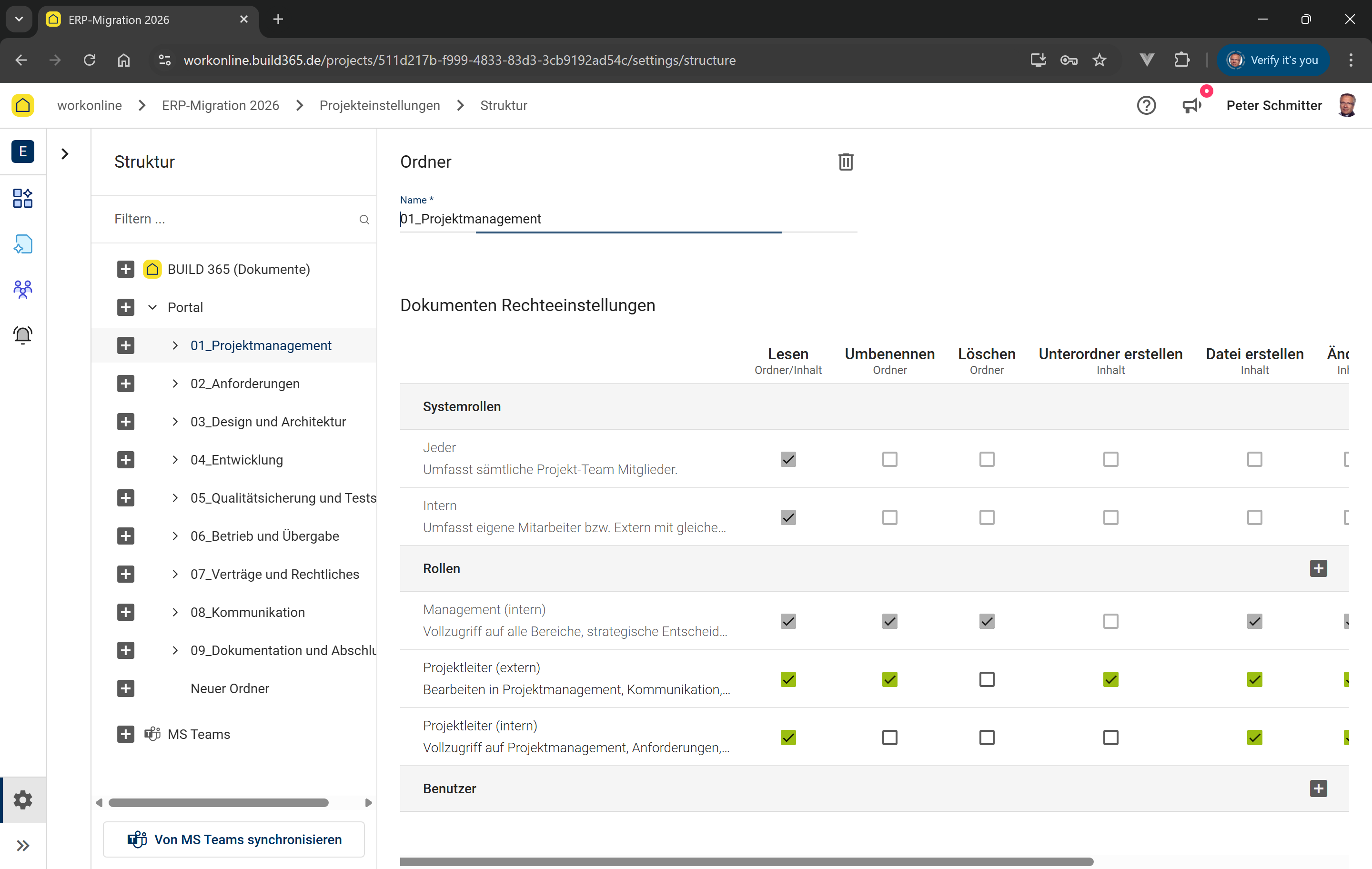This screenshot has height=869, width=1372.
Task: Click the horizontal scrollbar below permissions table
Action: click(x=747, y=861)
